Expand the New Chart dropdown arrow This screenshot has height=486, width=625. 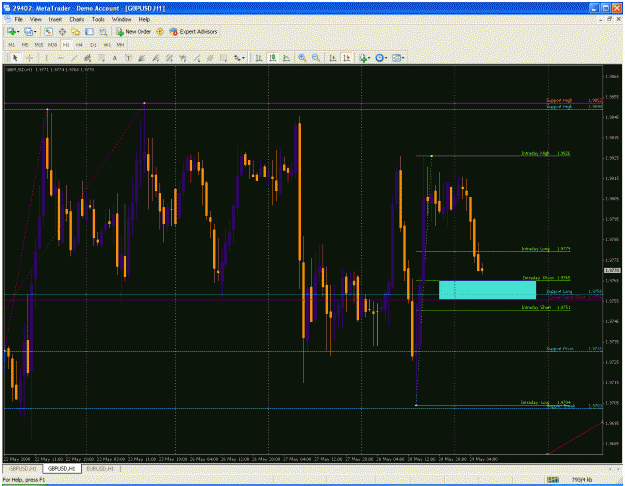point(18,32)
